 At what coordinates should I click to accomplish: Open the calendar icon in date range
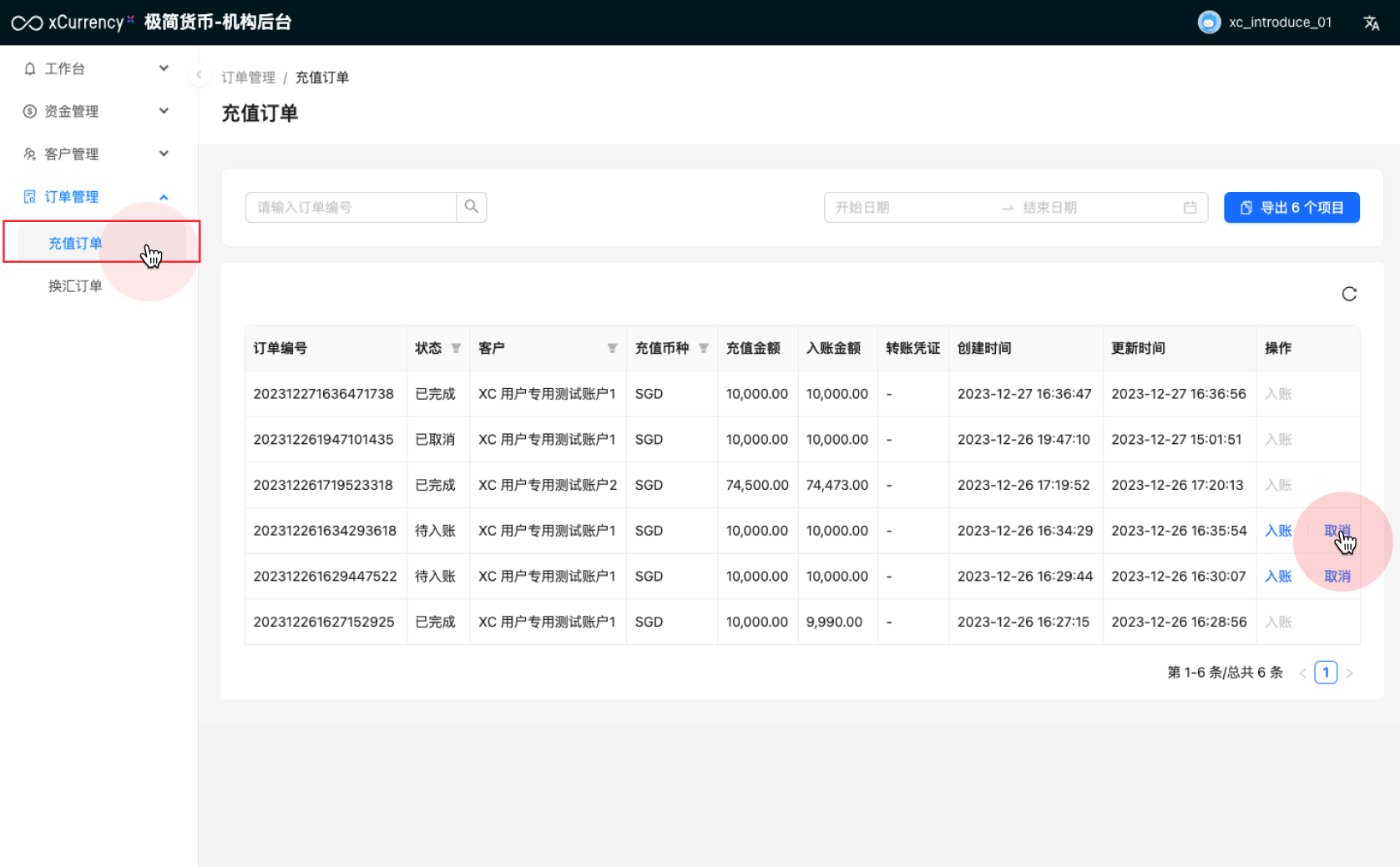[x=1190, y=208]
